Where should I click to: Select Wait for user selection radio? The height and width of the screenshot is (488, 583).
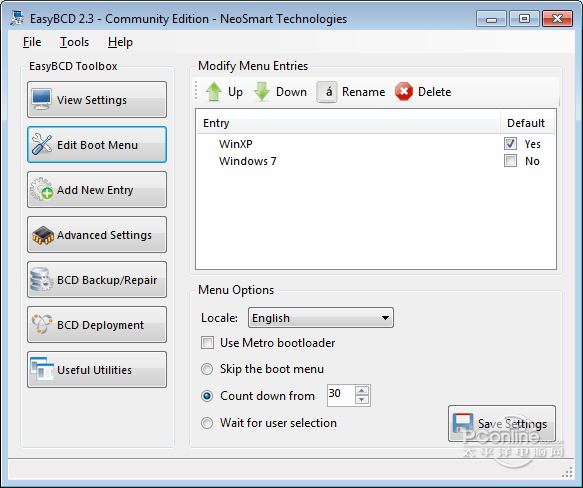coord(207,423)
